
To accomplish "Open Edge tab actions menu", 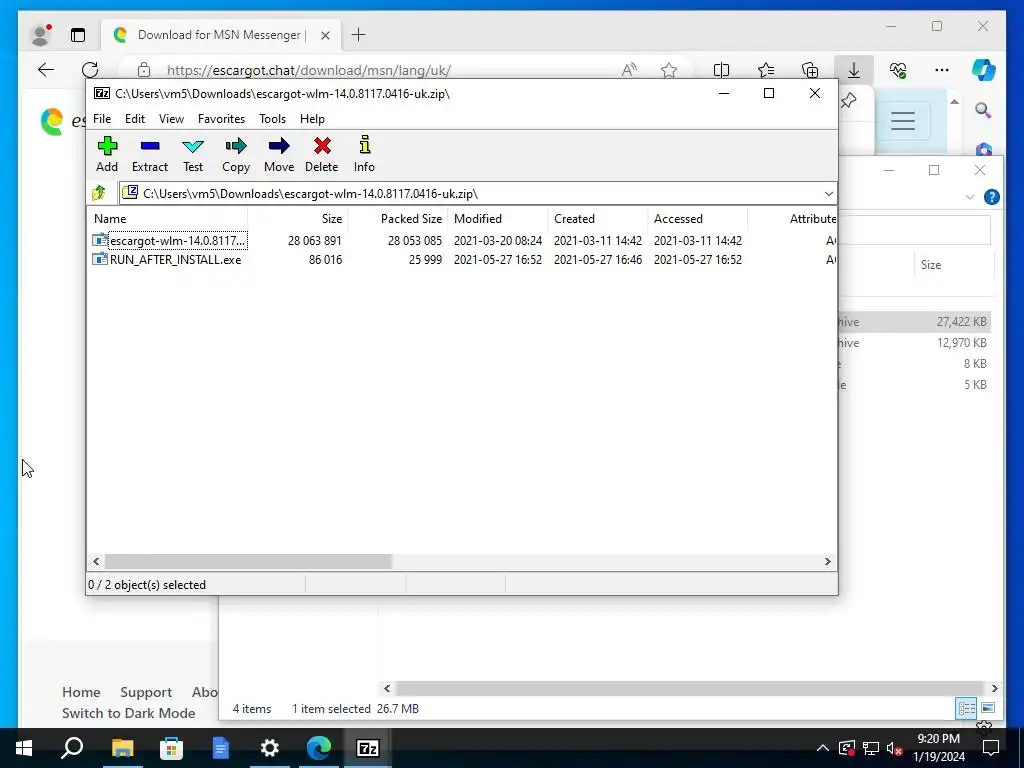I will click(x=78, y=35).
